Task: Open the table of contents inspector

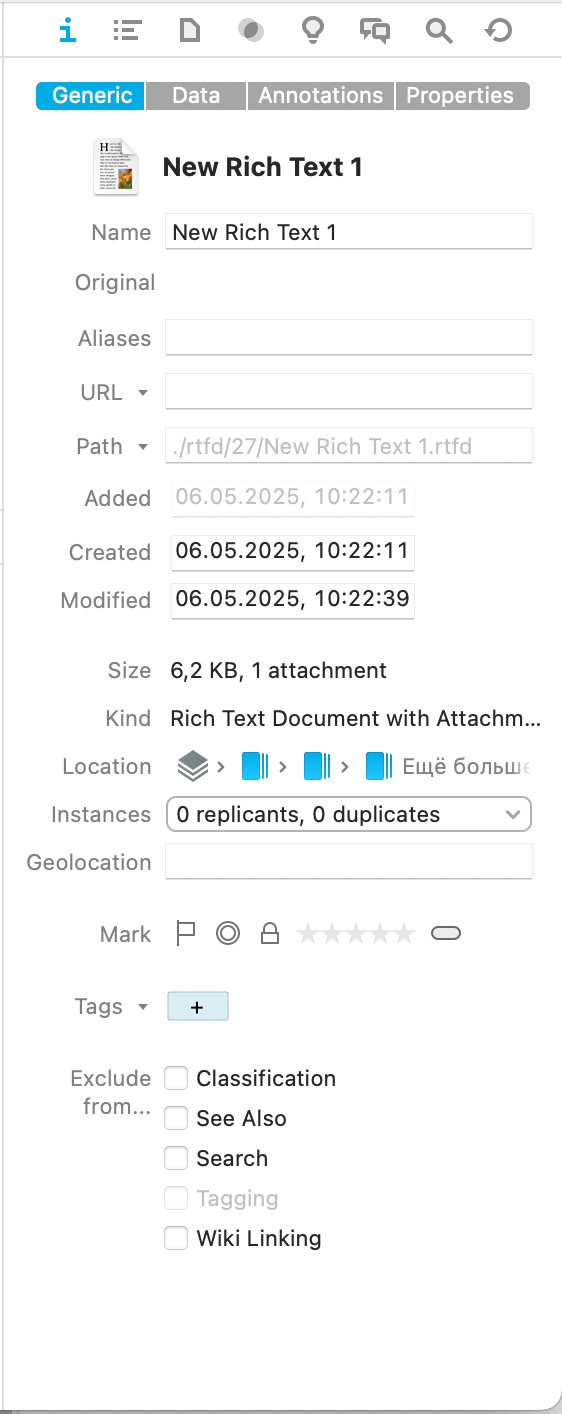Action: [x=126, y=31]
